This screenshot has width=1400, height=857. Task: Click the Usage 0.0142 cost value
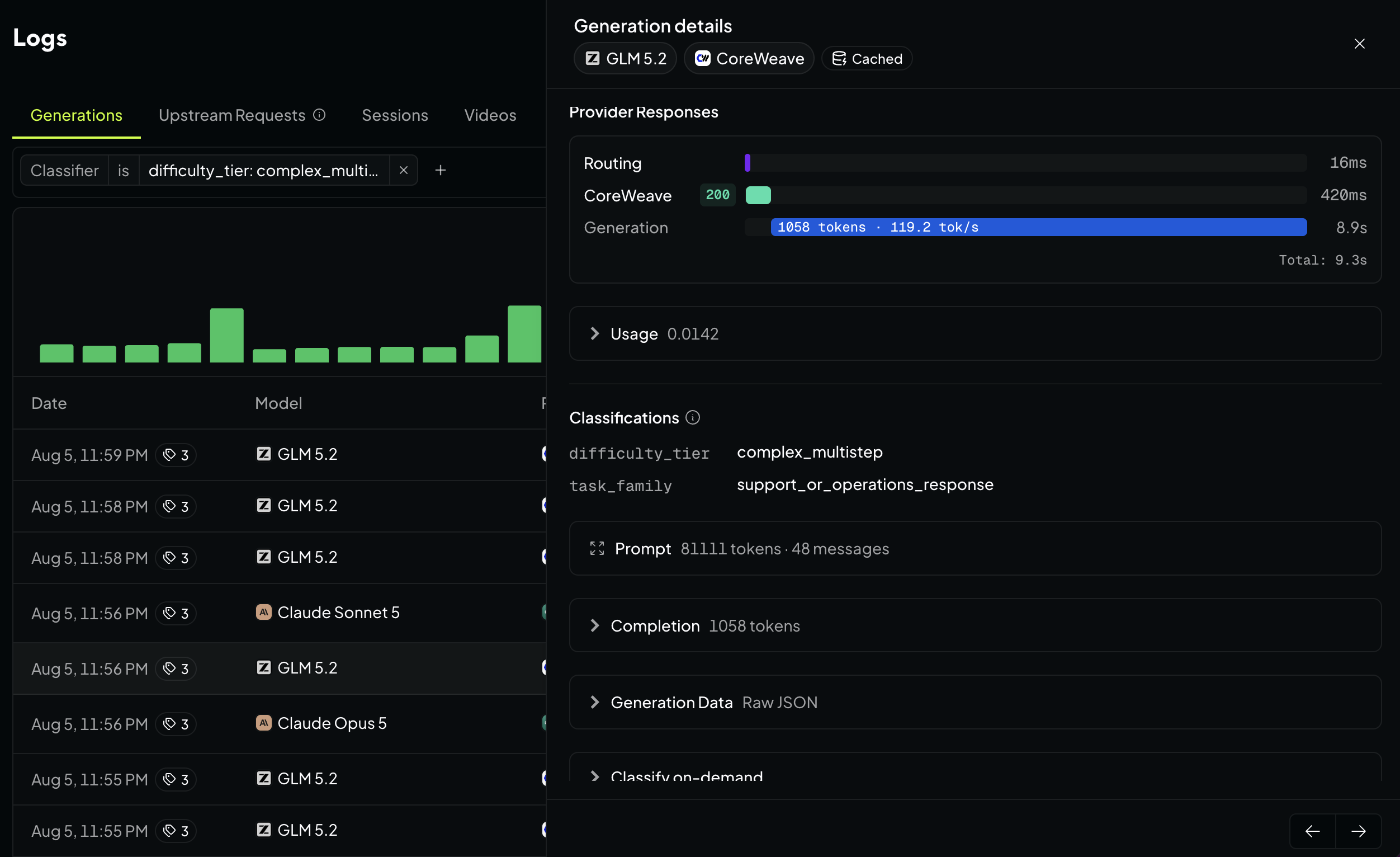pos(693,333)
